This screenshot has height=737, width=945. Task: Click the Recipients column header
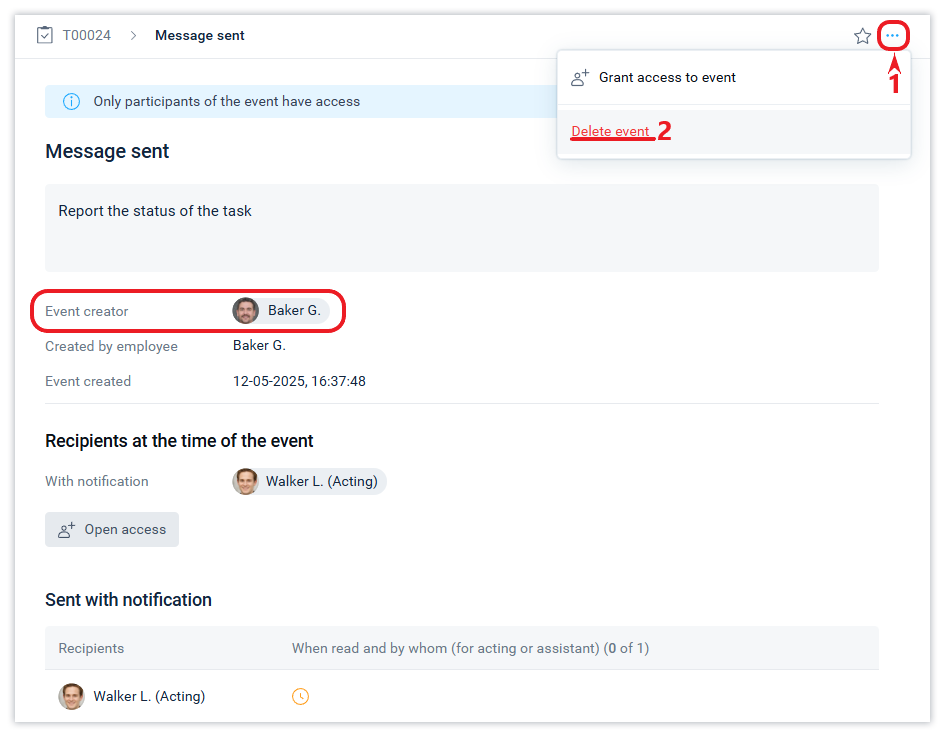tap(91, 648)
